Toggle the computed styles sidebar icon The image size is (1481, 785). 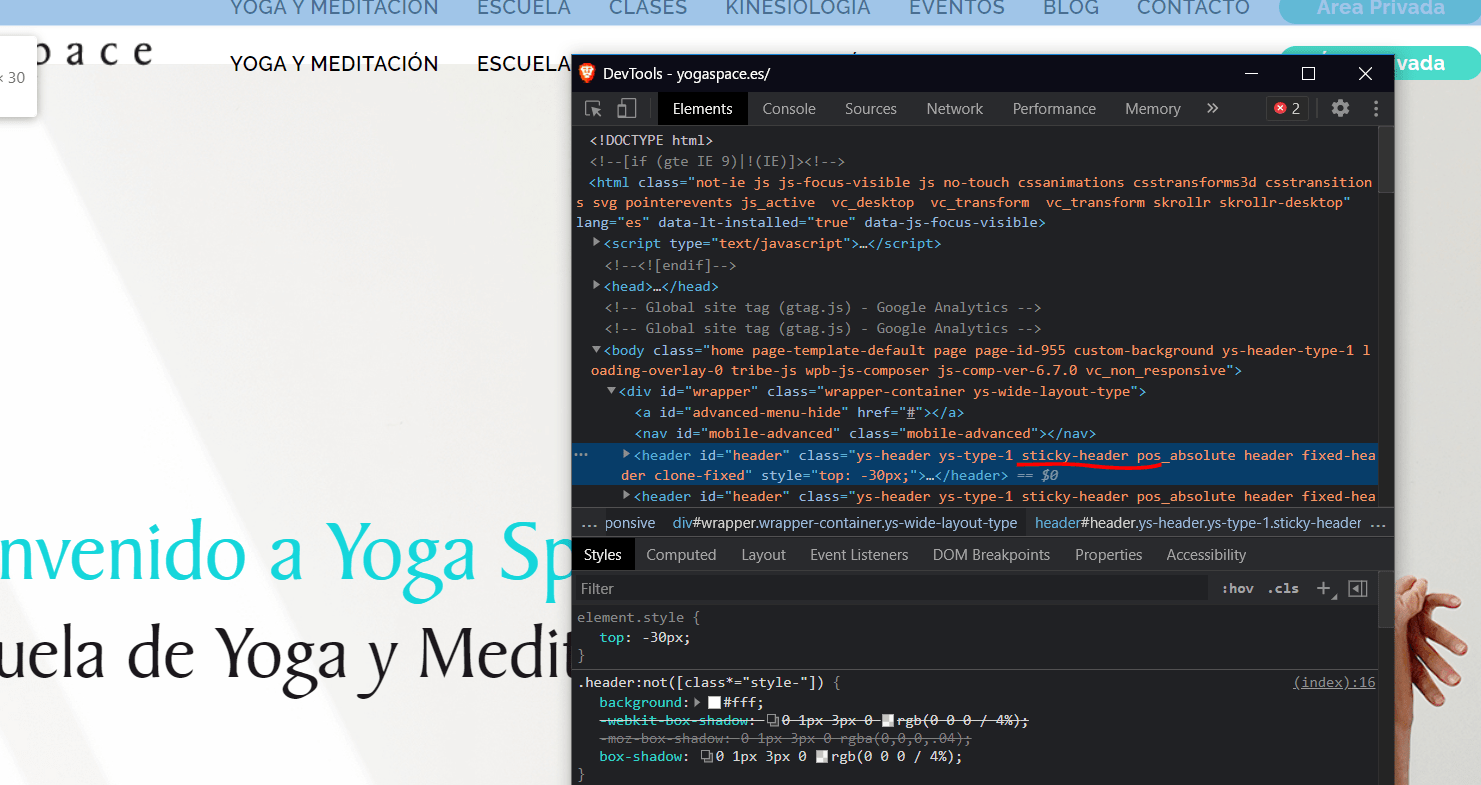1357,588
